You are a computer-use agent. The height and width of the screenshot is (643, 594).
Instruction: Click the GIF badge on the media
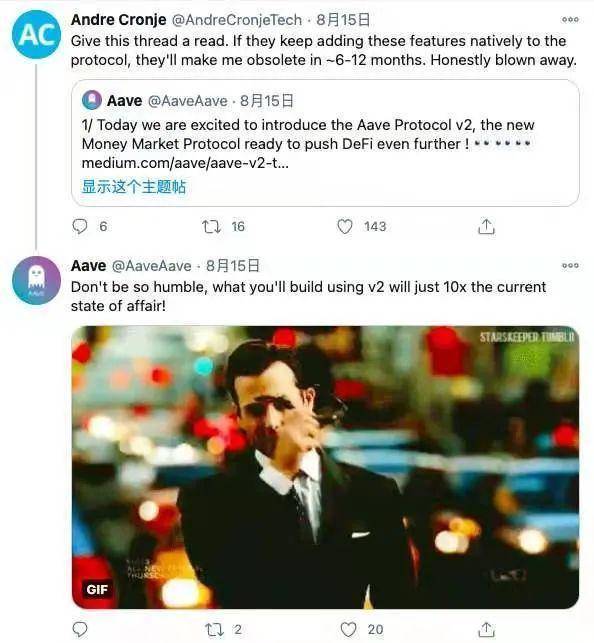97,589
